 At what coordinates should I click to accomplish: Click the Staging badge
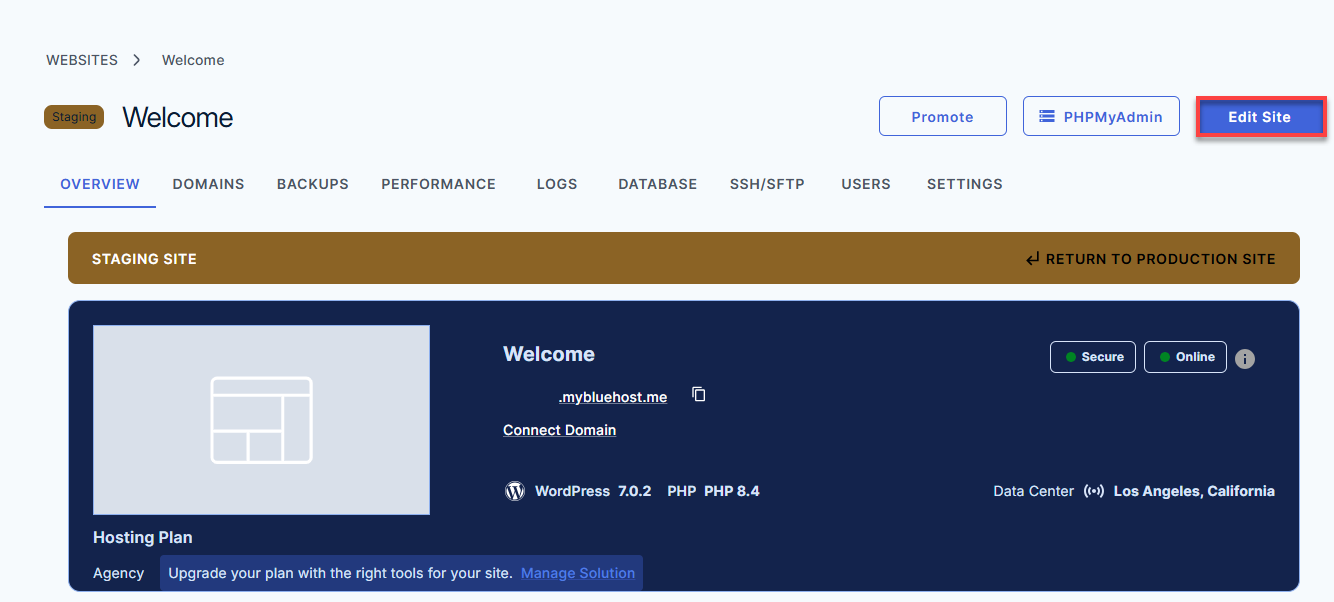(x=74, y=117)
